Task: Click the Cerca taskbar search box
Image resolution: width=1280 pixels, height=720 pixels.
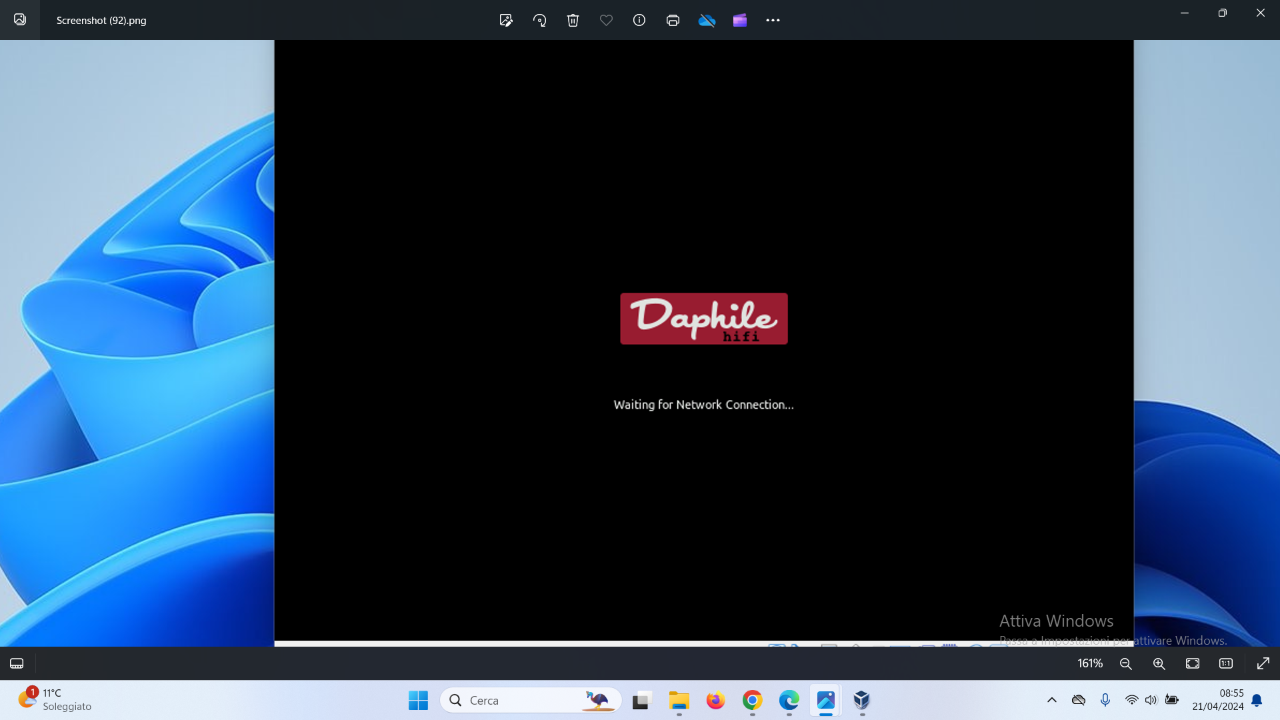Action: coord(531,700)
